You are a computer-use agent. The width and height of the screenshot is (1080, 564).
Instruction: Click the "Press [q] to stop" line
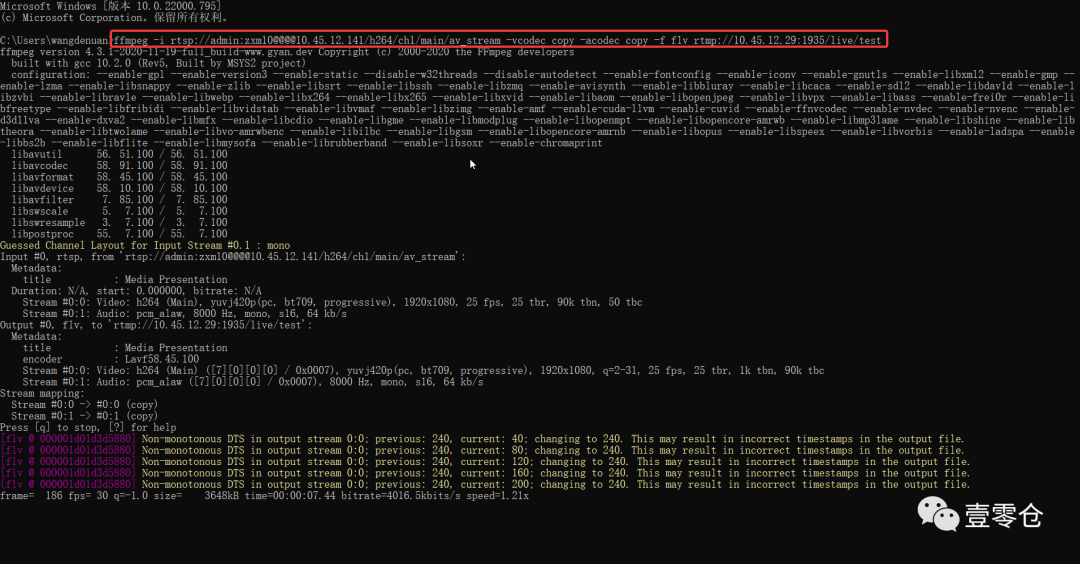[88, 428]
